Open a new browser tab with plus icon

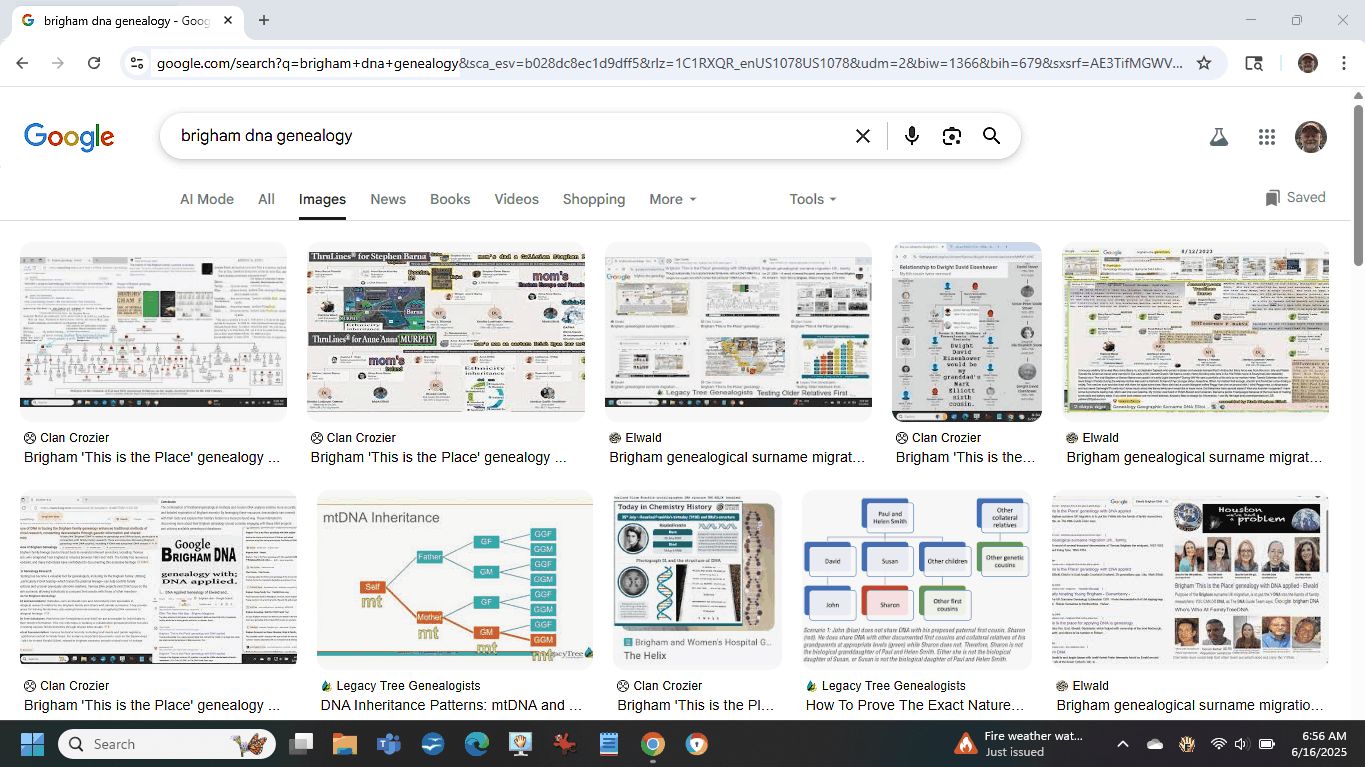tap(264, 20)
